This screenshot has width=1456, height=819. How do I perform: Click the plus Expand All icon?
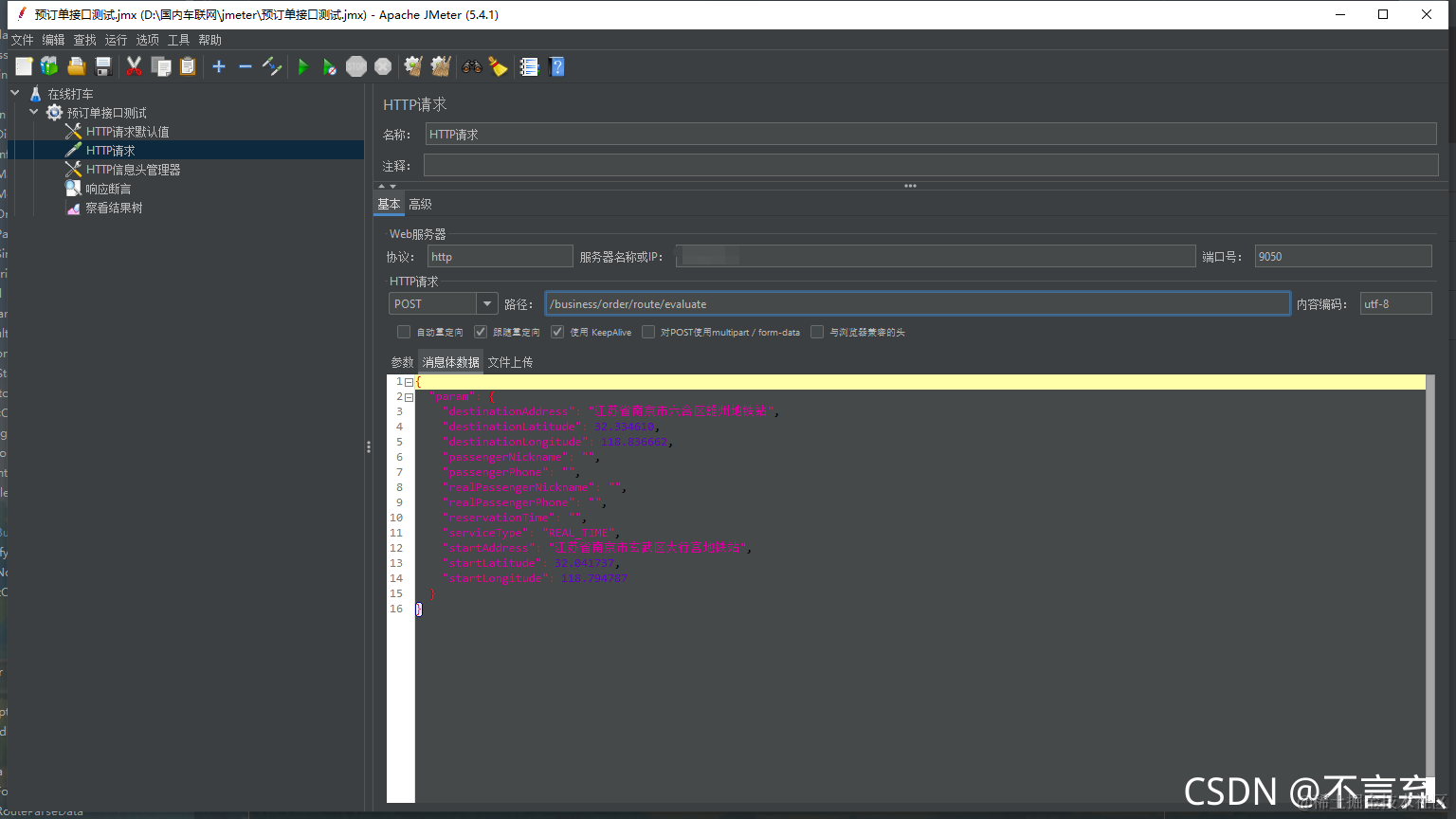click(219, 66)
